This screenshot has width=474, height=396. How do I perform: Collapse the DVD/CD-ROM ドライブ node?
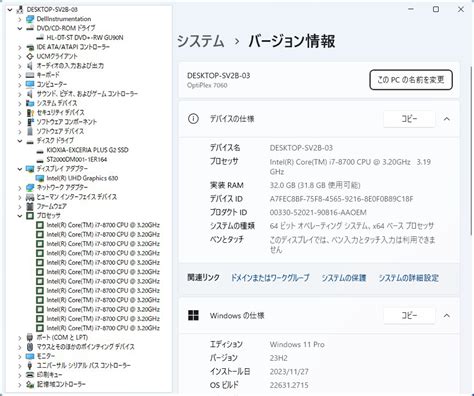coord(20,28)
